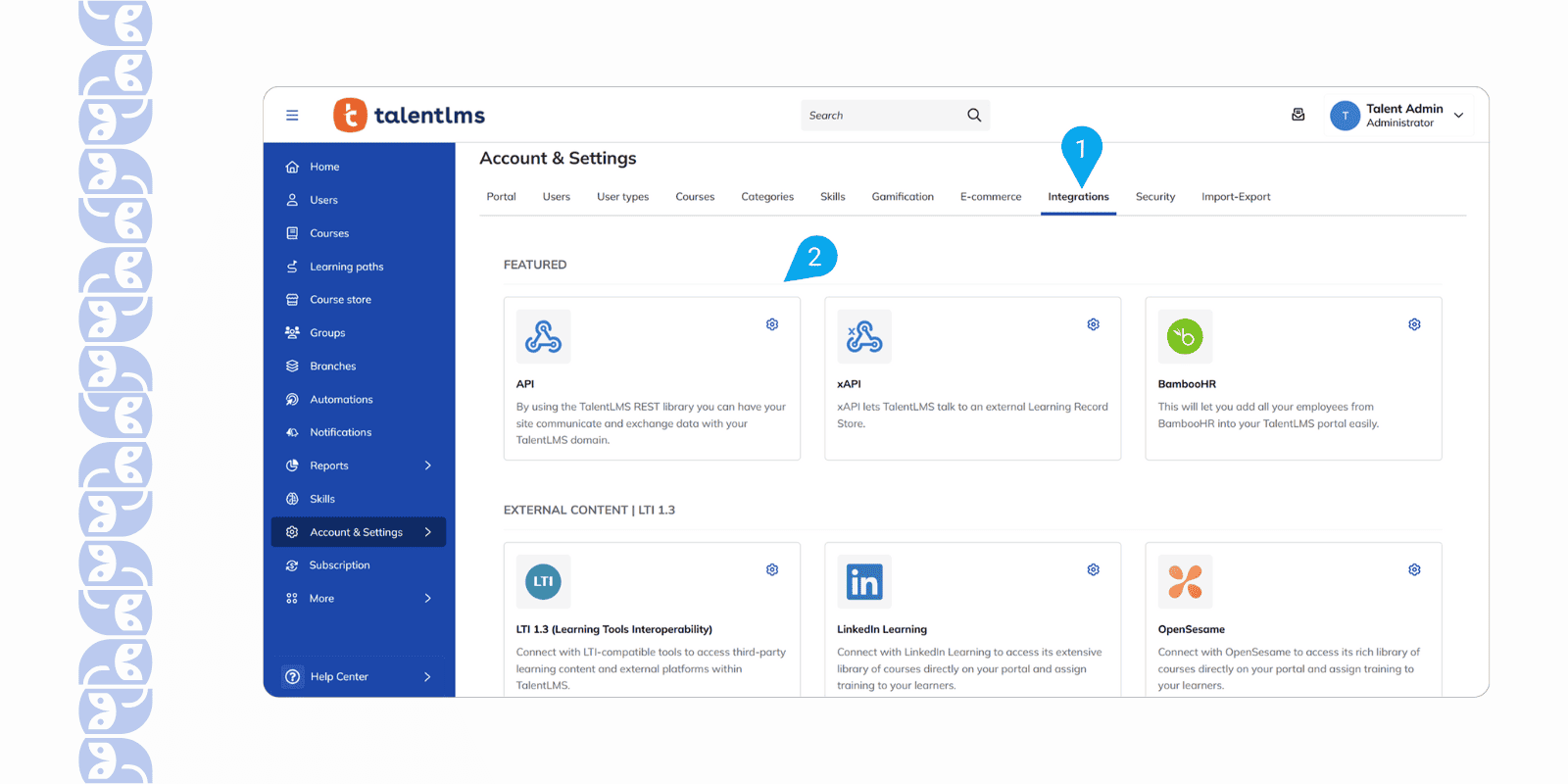
Task: Click the OpenSesame card title
Action: point(1192,629)
